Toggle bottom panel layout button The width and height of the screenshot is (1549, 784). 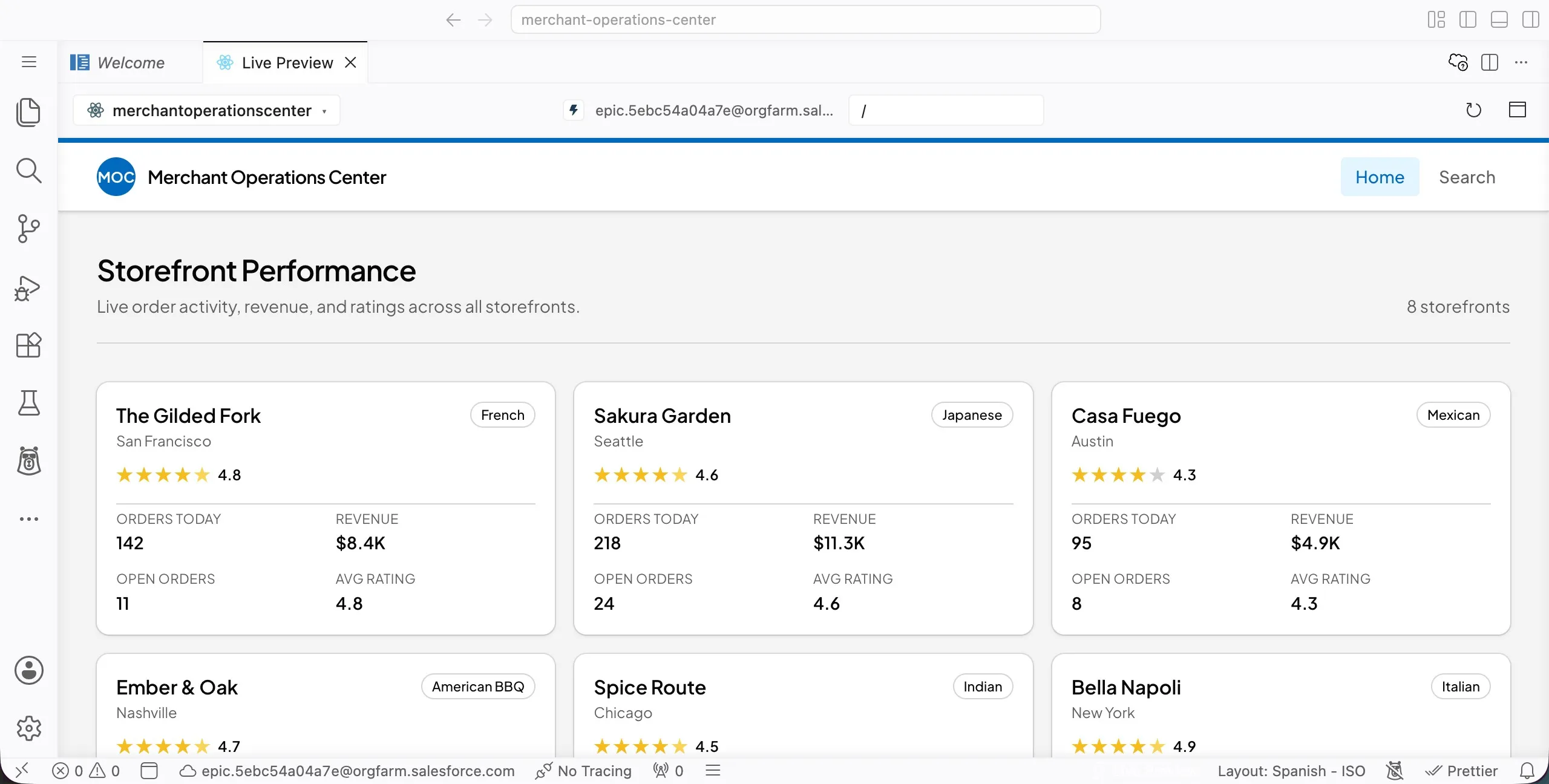pyautogui.click(x=1499, y=19)
